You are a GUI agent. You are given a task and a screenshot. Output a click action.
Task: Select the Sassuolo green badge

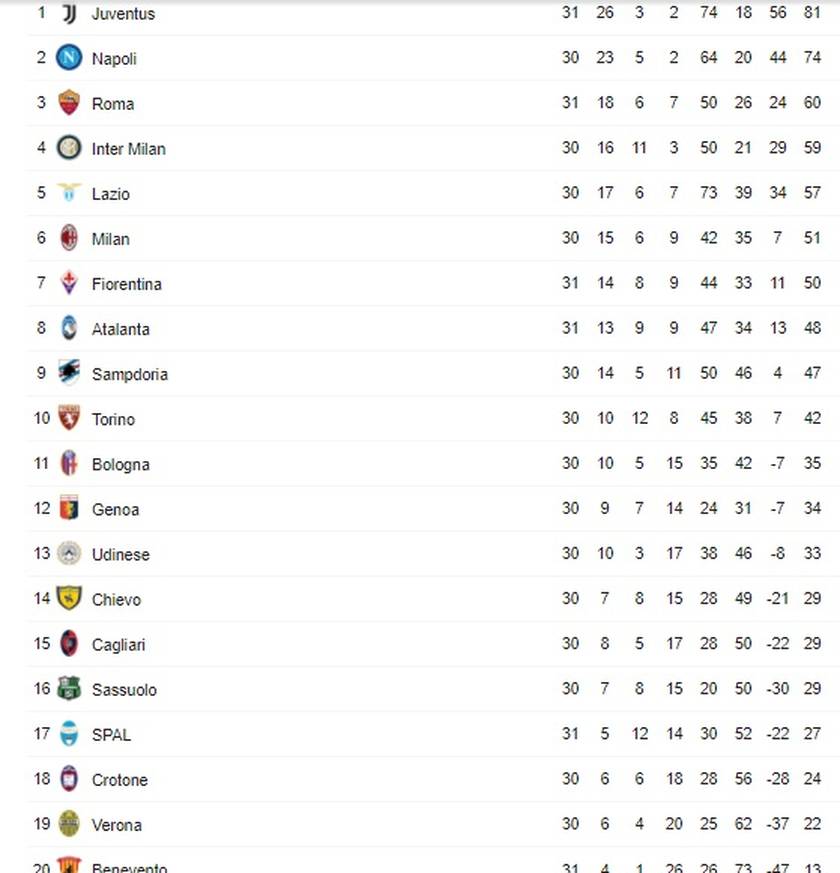(69, 689)
